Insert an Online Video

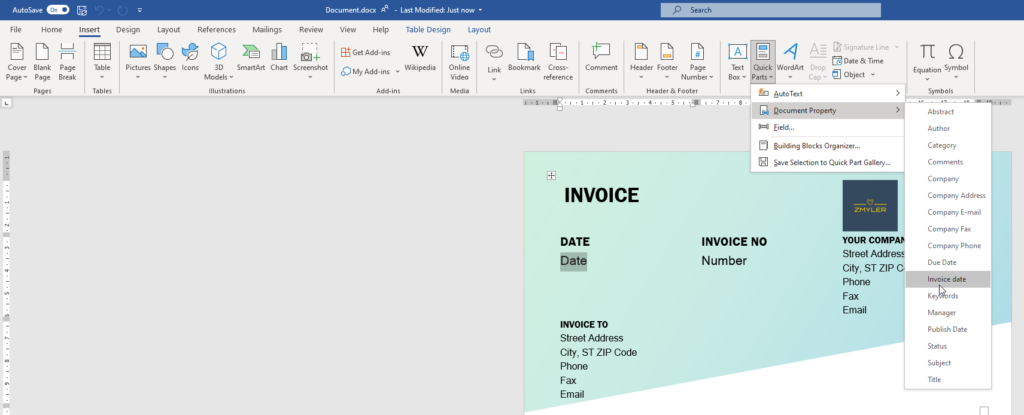459,62
